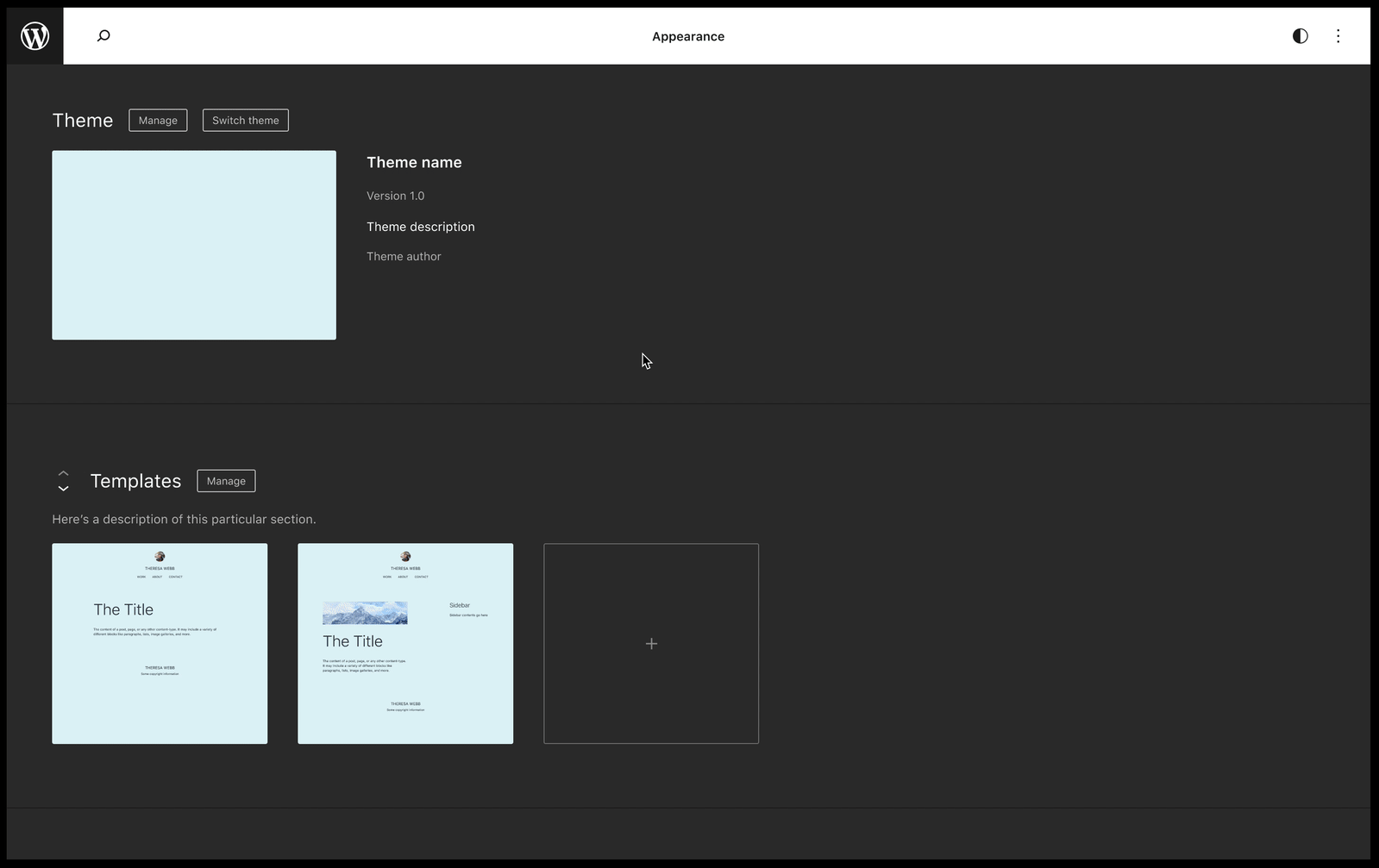This screenshot has height=868, width=1379.
Task: Move the Templates section down with the down chevron
Action: pos(63,489)
